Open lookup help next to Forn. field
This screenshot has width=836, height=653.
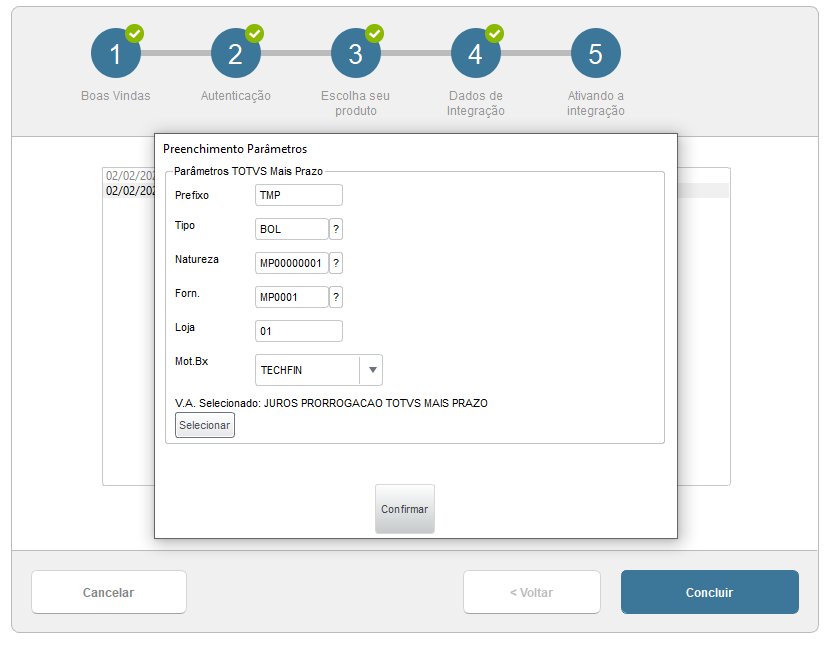[336, 297]
